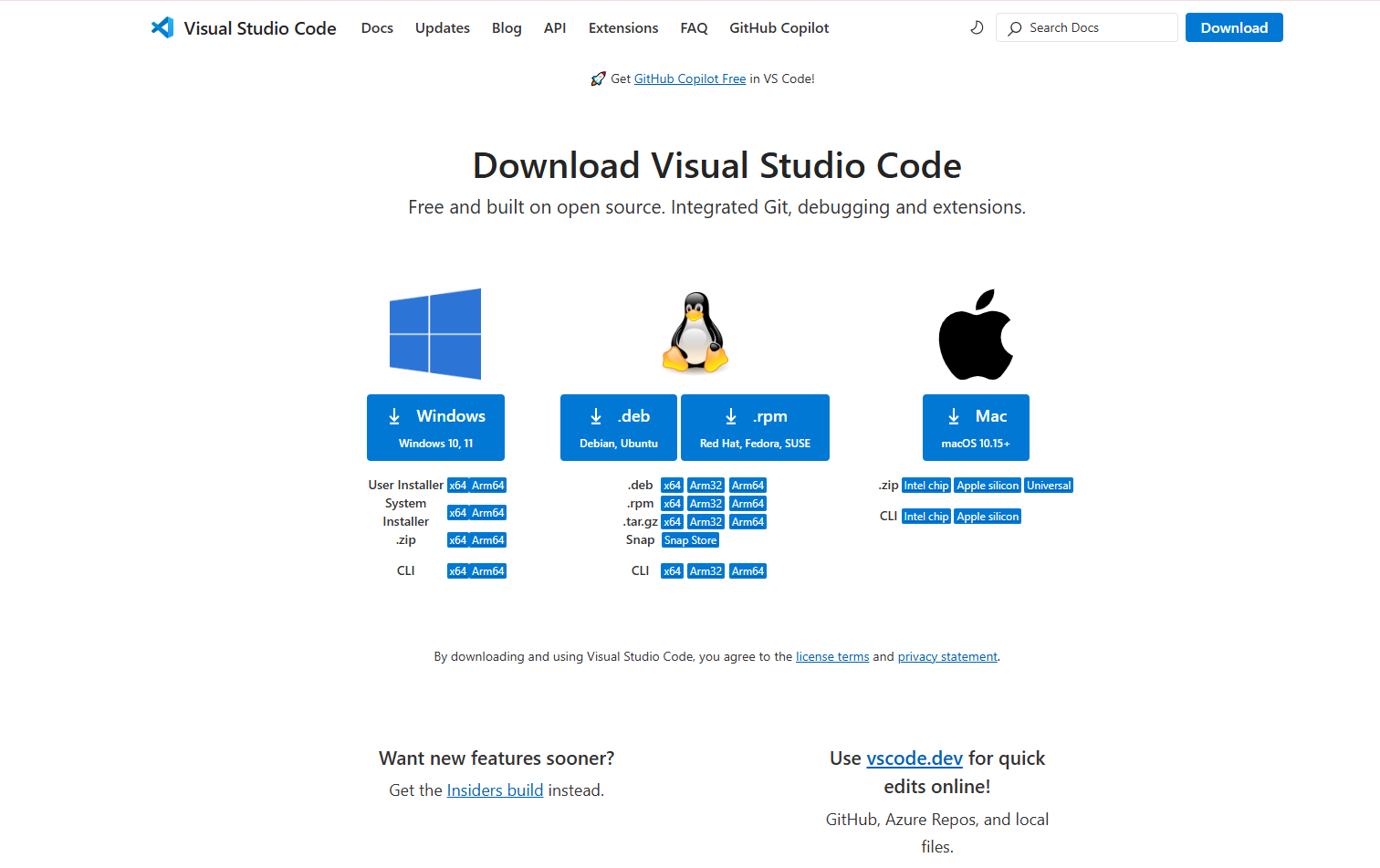The image size is (1380, 868).
Task: Select x64 in Linux .deb row
Action: (672, 486)
